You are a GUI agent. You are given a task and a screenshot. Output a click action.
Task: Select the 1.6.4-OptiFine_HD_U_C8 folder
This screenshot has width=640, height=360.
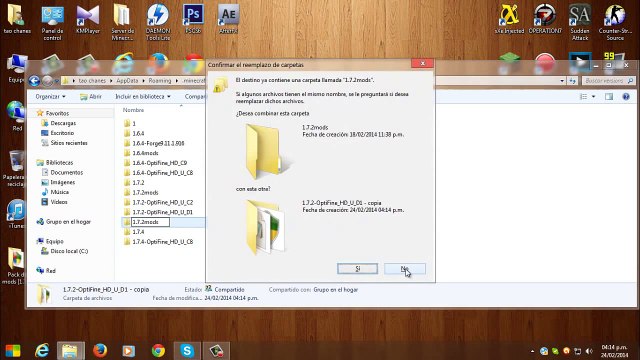click(162, 173)
